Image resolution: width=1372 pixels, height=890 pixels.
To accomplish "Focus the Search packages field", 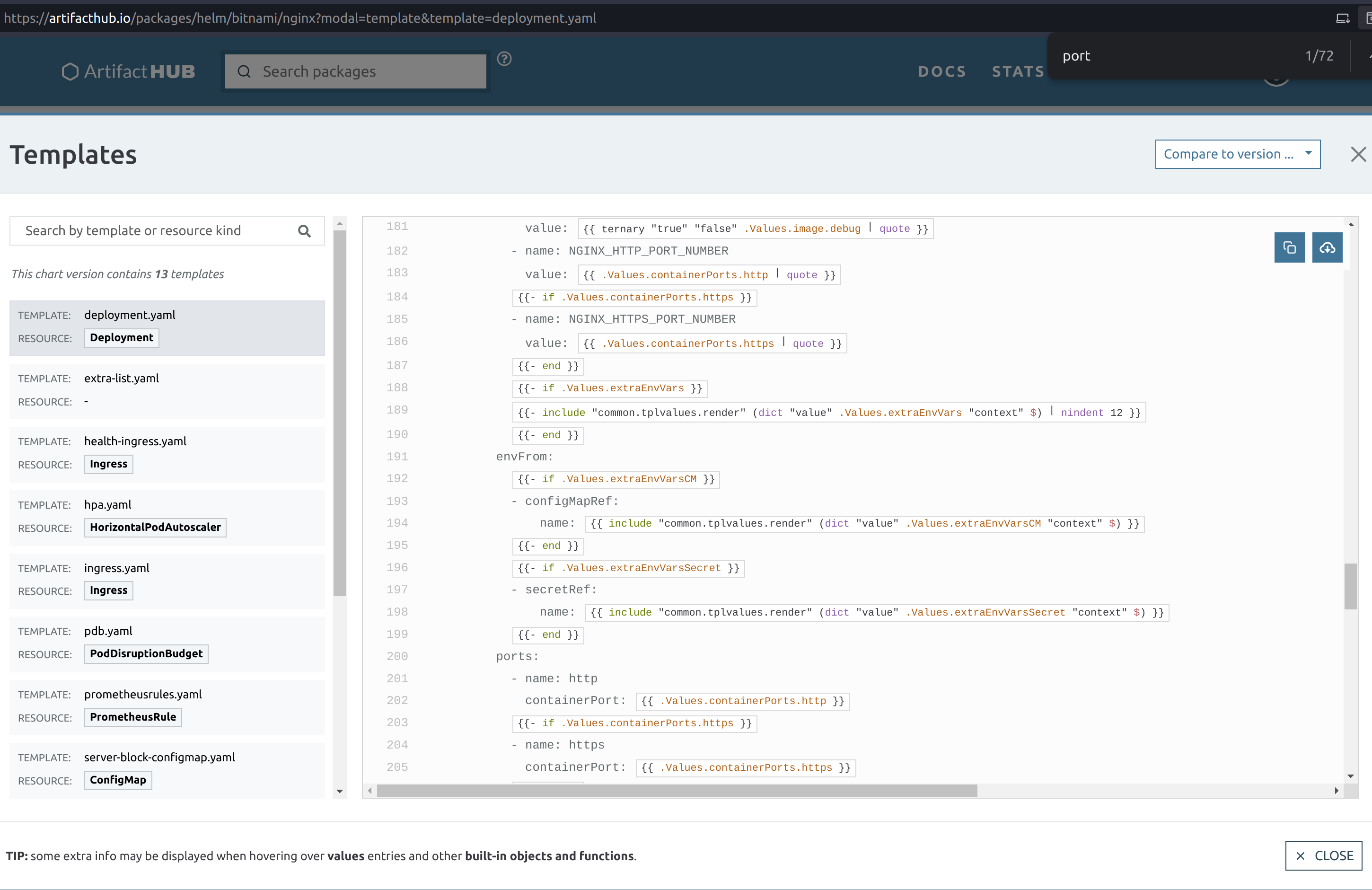I will (369, 71).
